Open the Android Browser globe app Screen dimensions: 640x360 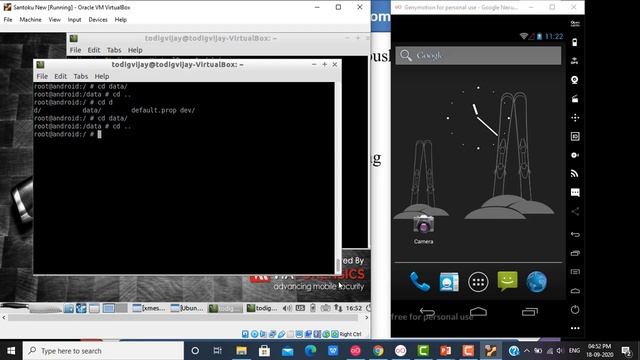click(536, 282)
